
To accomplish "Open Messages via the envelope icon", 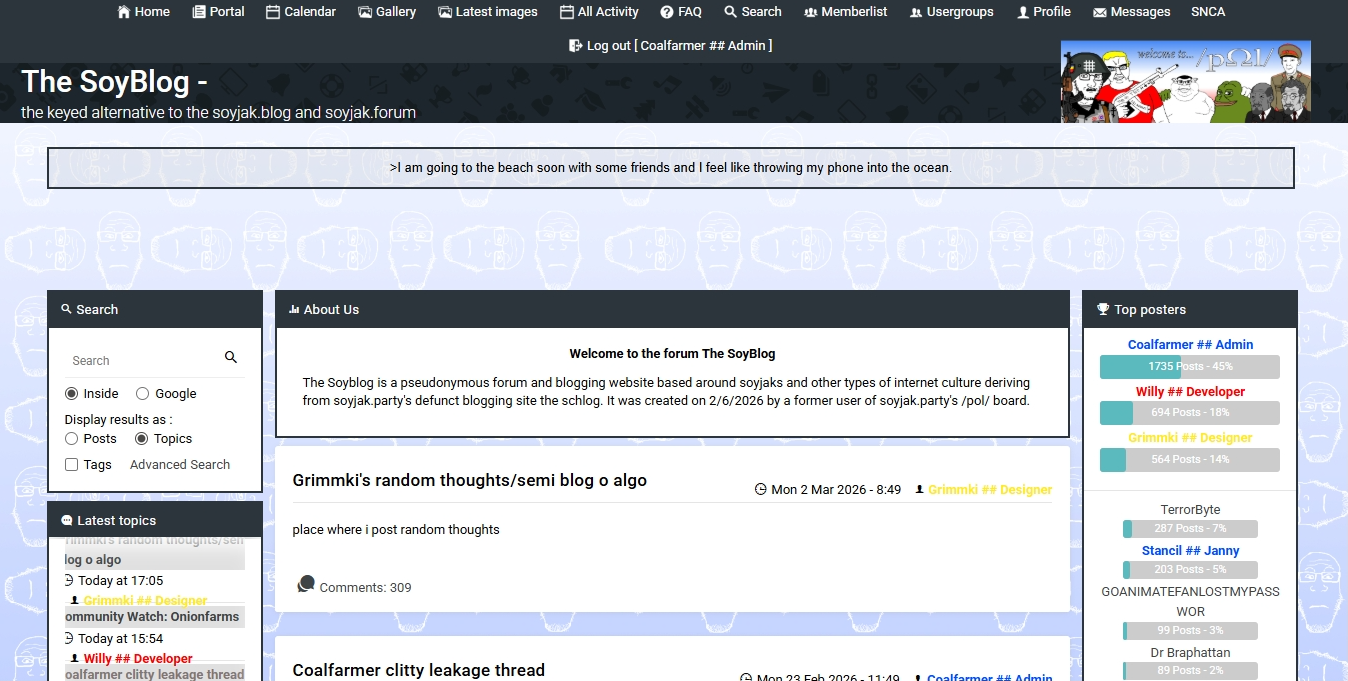I will click(x=1100, y=12).
